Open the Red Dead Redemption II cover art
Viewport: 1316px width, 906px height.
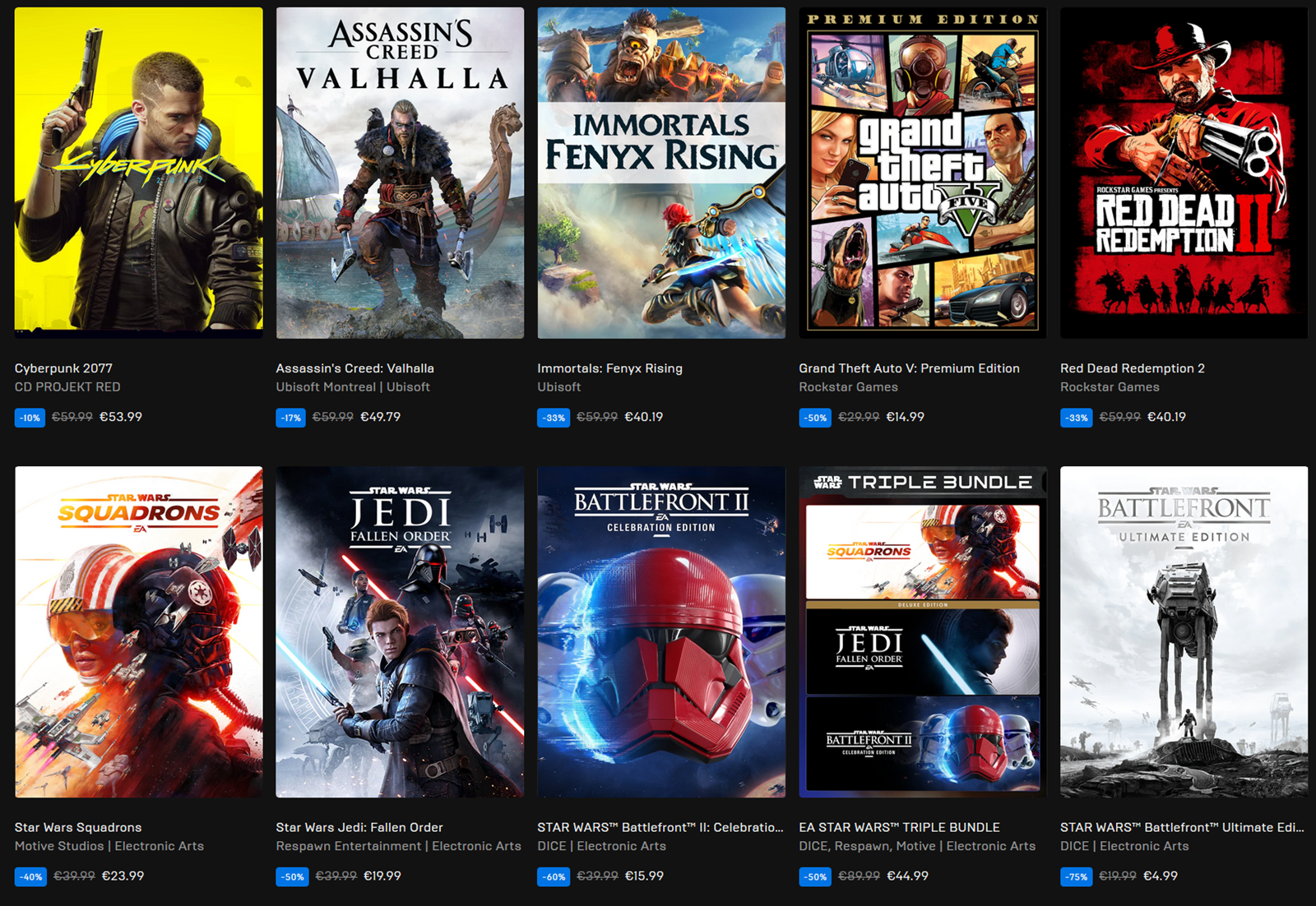tap(1184, 173)
